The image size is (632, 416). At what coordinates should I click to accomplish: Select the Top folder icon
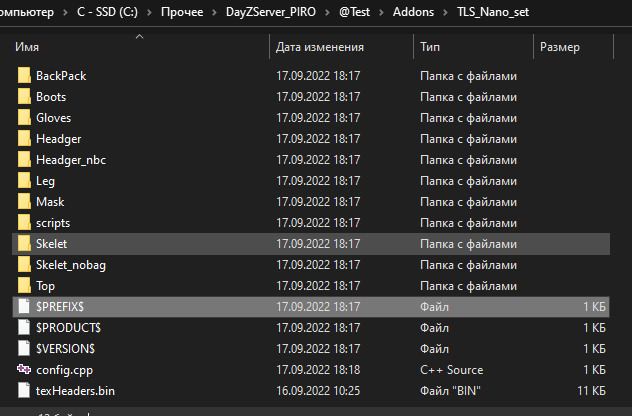(x=24, y=285)
